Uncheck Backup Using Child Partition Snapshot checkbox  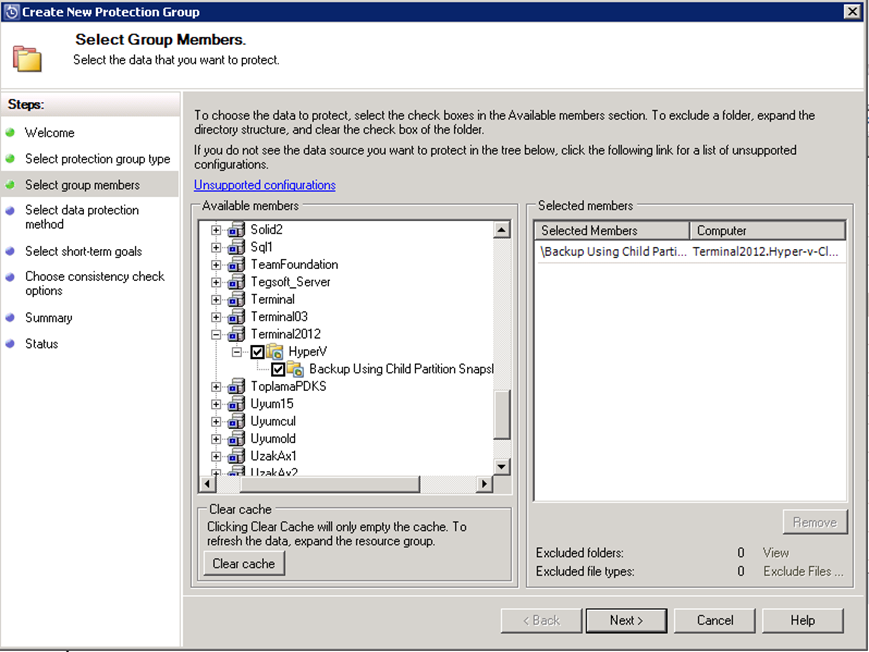(278, 369)
